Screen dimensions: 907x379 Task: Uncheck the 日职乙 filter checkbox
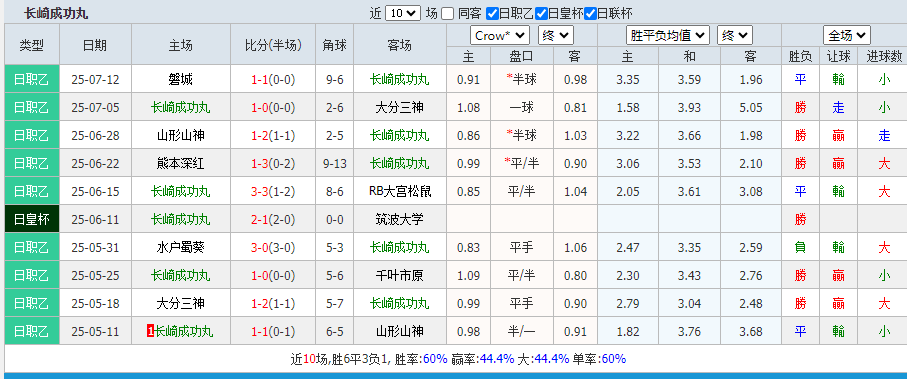[x=492, y=13]
